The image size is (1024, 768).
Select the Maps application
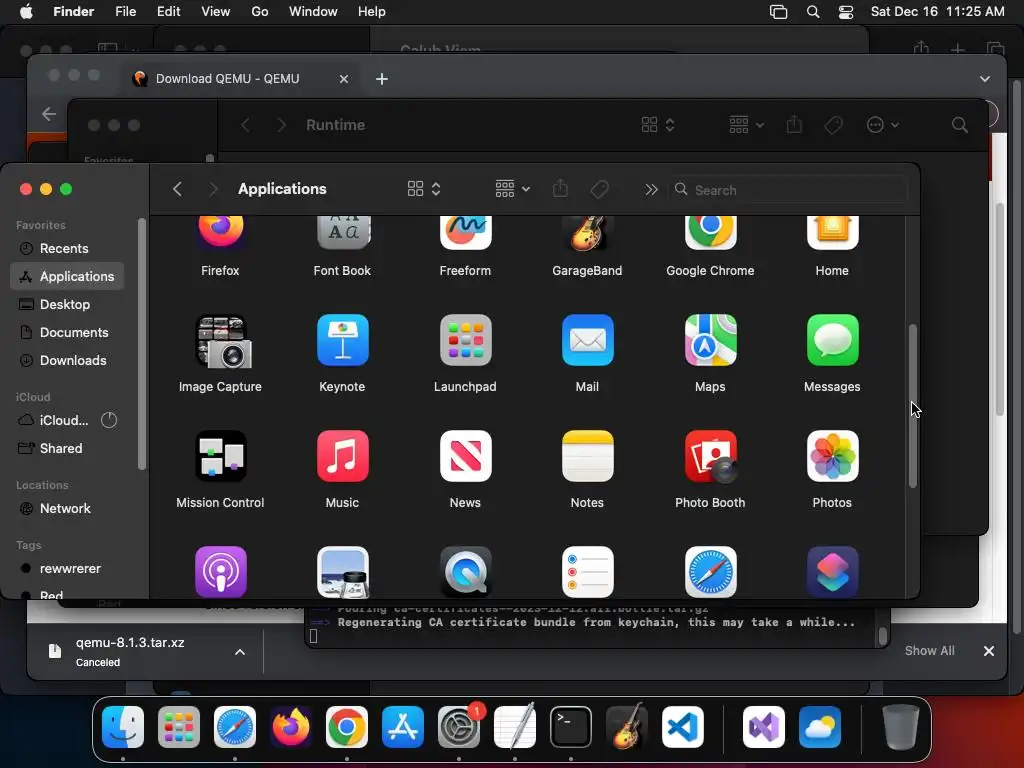[710, 340]
